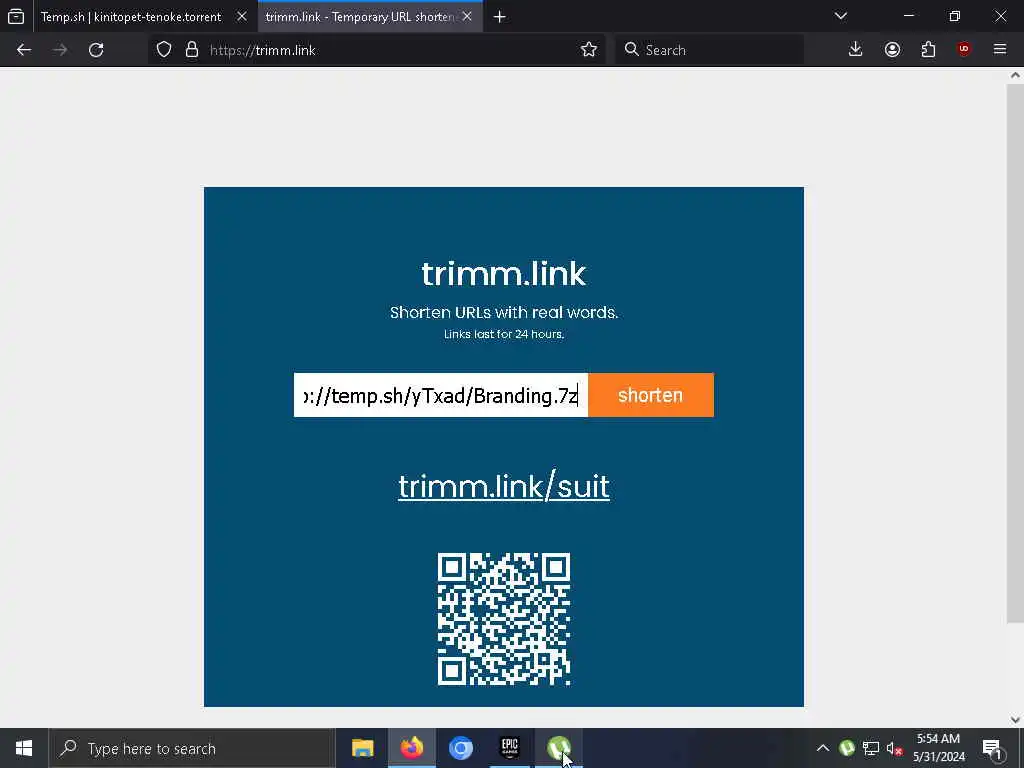Open the Firefox account menu
Viewport: 1024px width, 768px height.
coord(892,50)
